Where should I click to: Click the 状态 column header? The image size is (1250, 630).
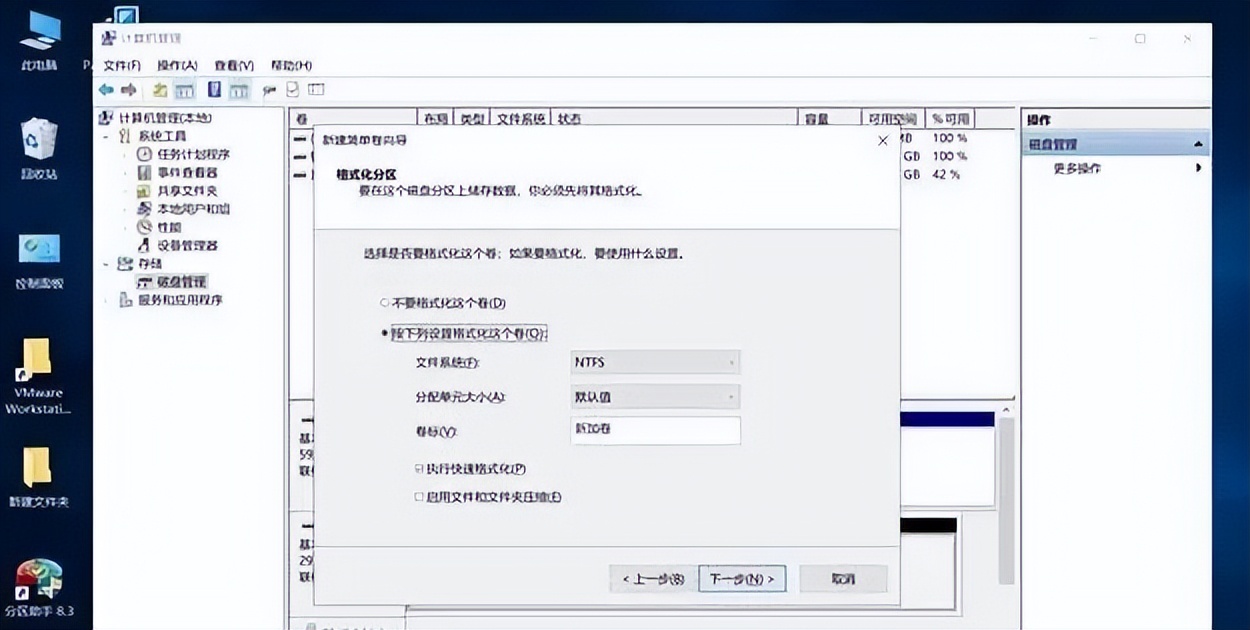point(675,118)
